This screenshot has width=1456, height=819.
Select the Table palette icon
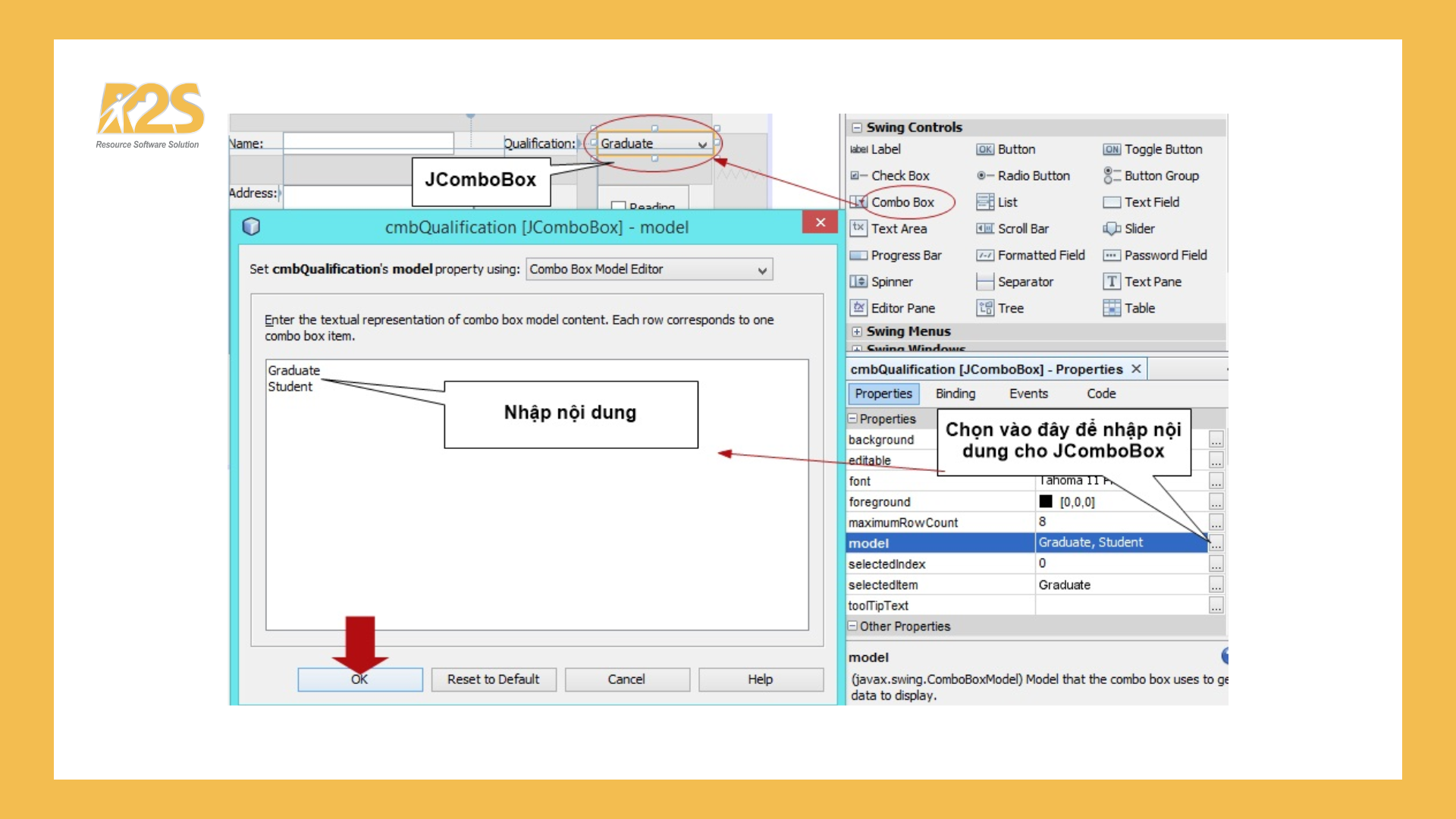coord(1112,309)
